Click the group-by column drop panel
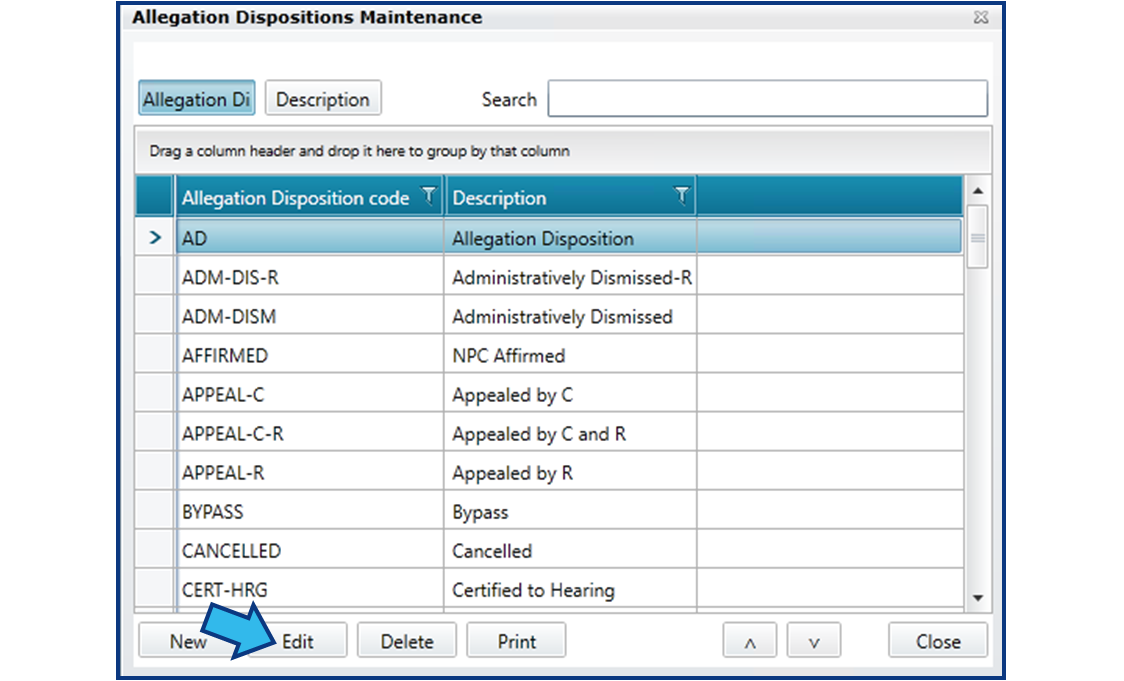Image resolution: width=1124 pixels, height=681 pixels. tap(563, 151)
